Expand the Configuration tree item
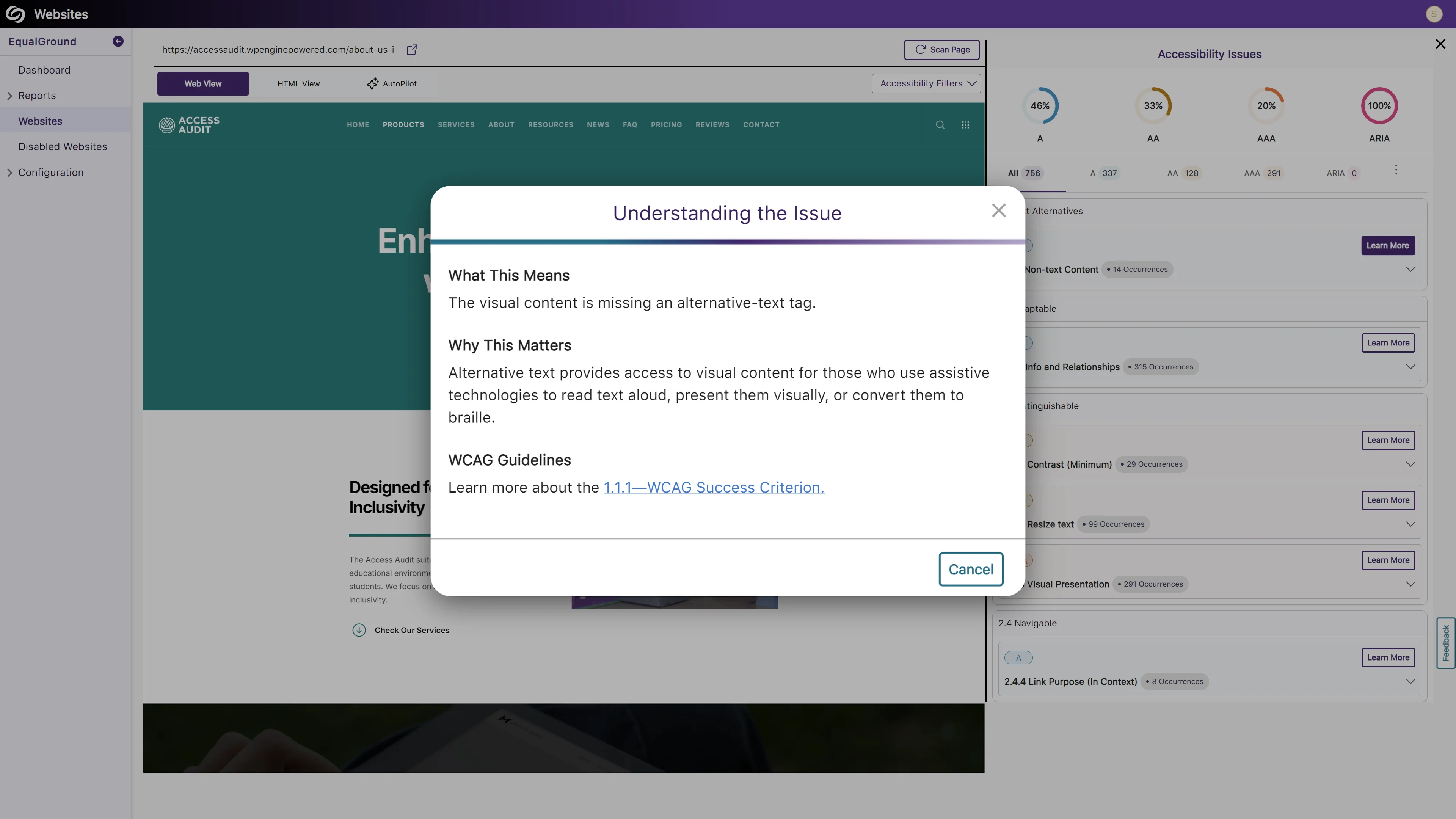Viewport: 1456px width, 819px height. click(x=9, y=173)
